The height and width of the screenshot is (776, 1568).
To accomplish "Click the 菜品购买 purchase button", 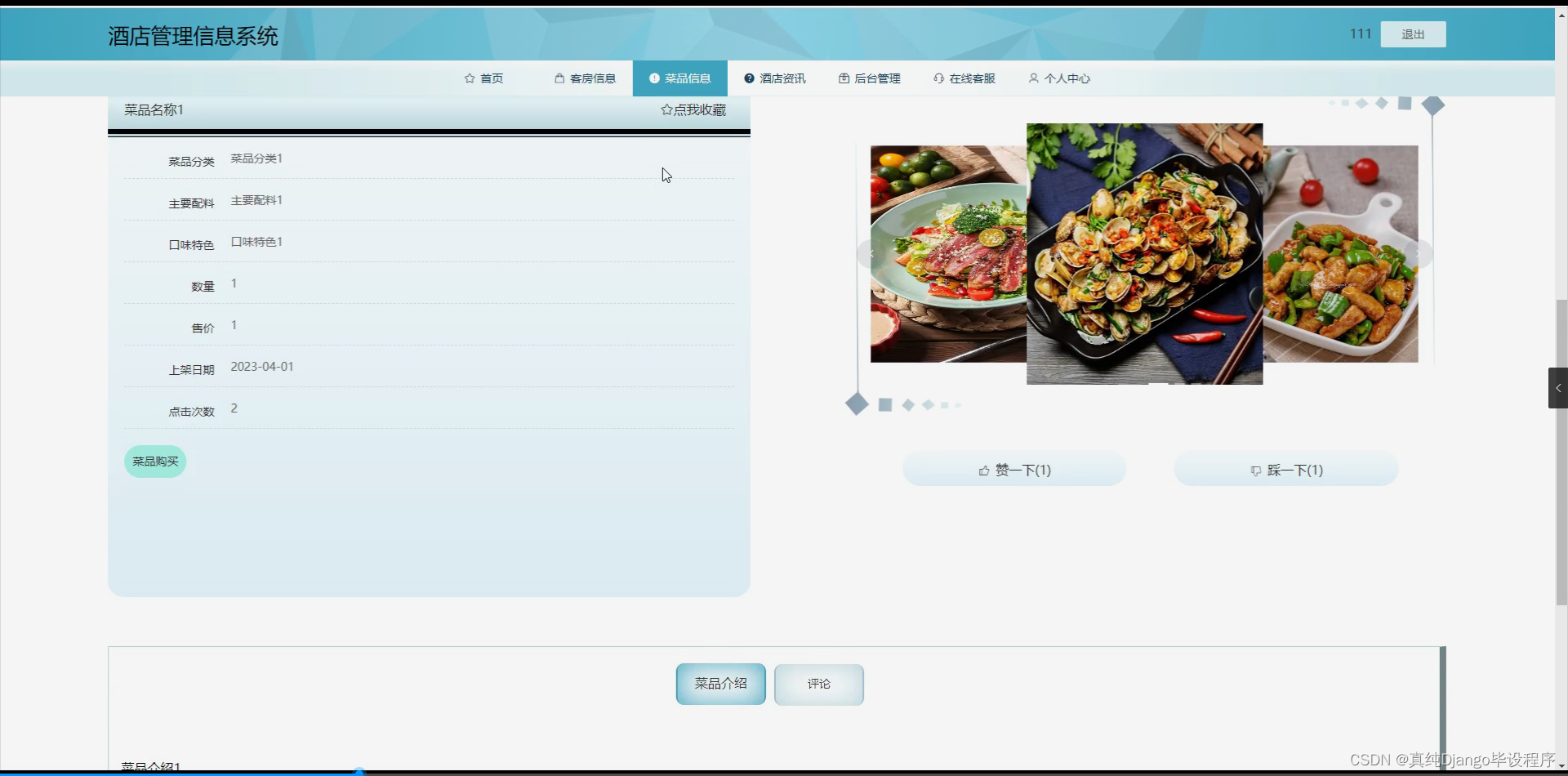I will (154, 461).
